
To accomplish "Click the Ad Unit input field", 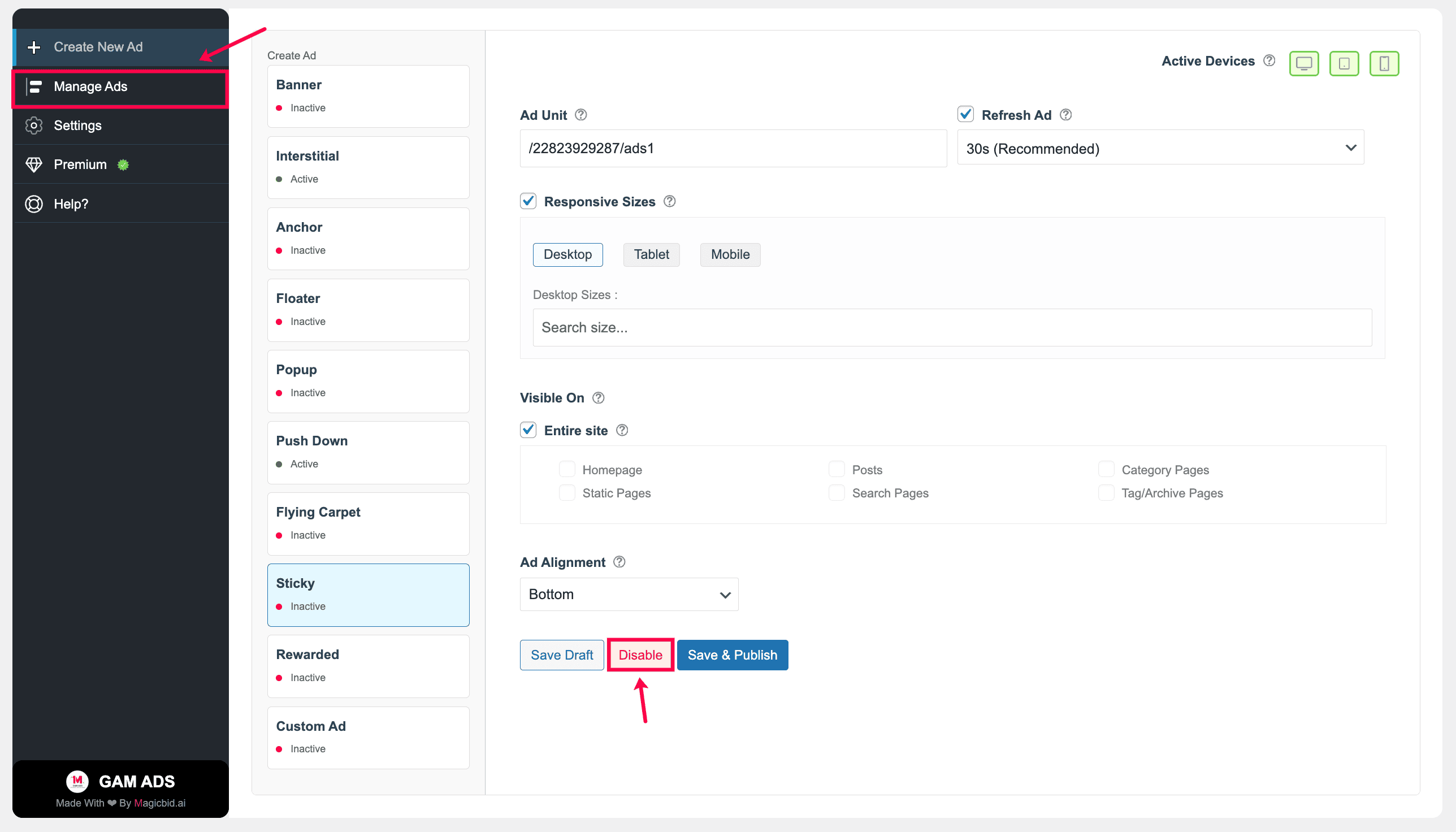I will pos(733,148).
